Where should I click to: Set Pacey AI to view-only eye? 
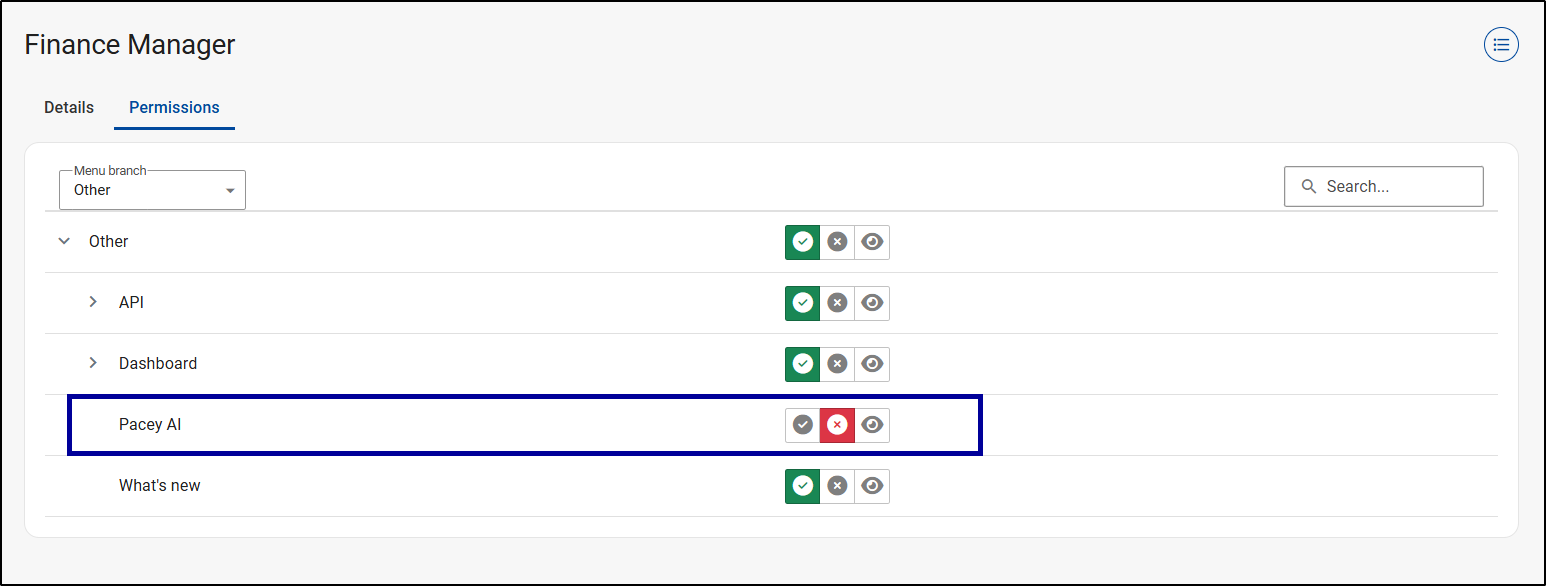872,425
